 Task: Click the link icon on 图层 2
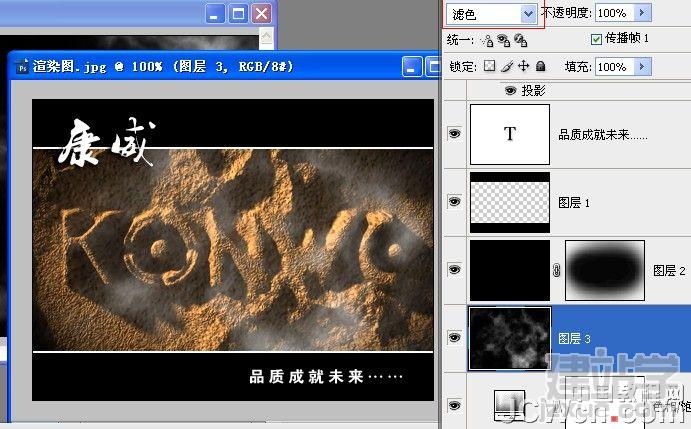point(557,270)
